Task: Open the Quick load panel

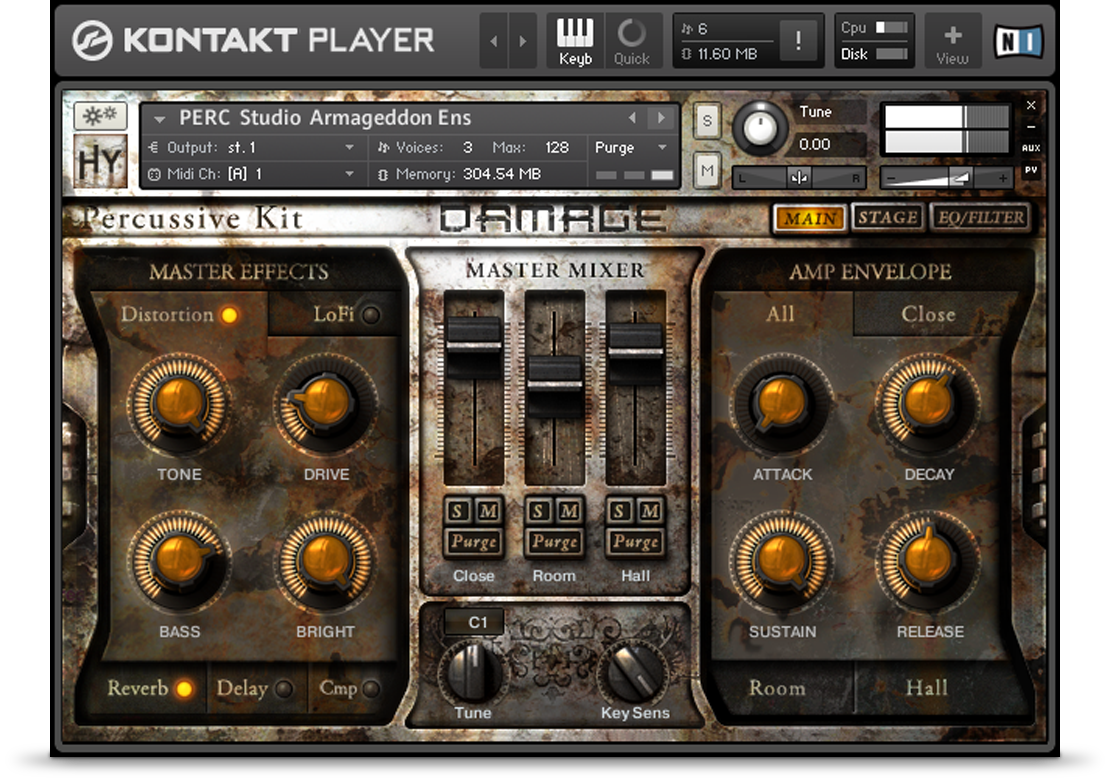Action: (x=631, y=41)
